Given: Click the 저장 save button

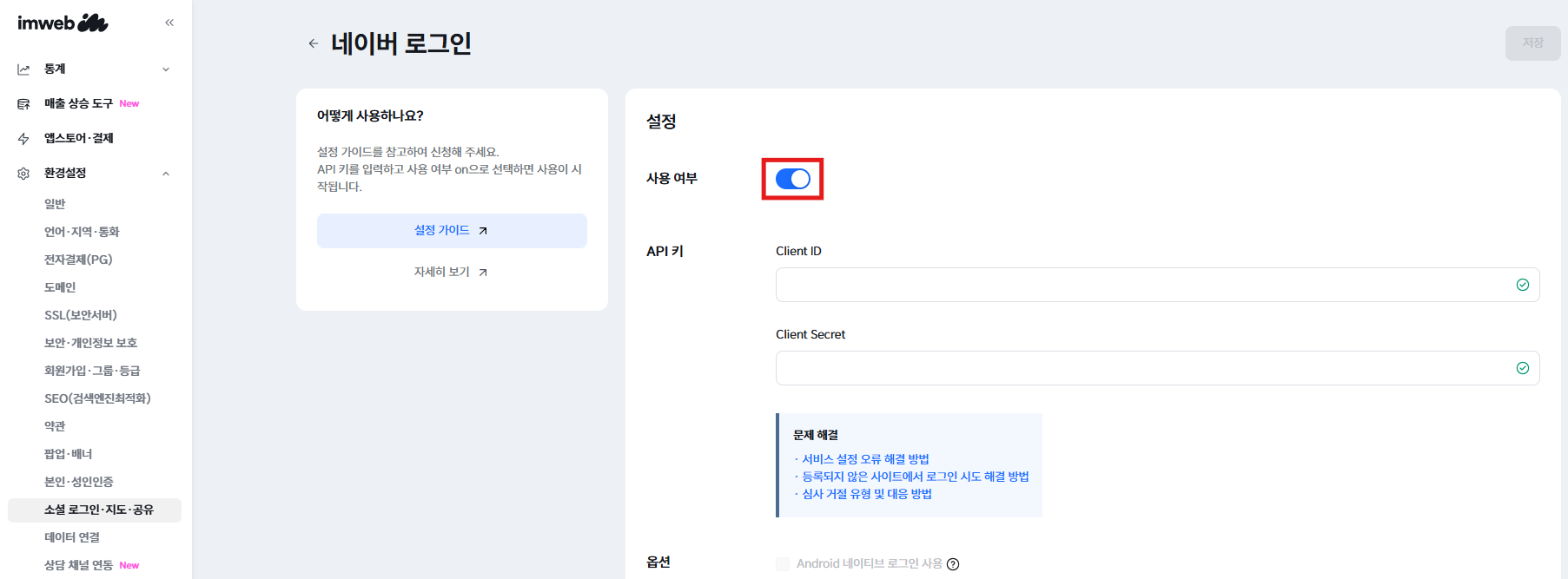Looking at the screenshot, I should 1532,43.
